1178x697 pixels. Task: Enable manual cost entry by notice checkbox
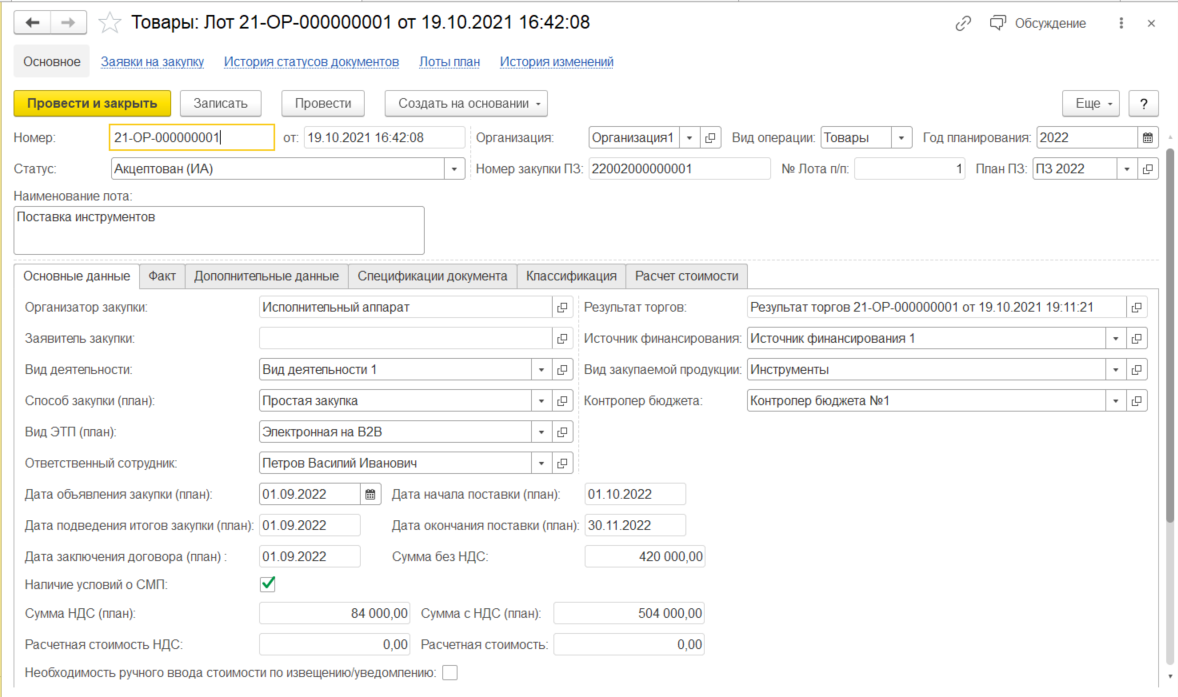coord(450,673)
